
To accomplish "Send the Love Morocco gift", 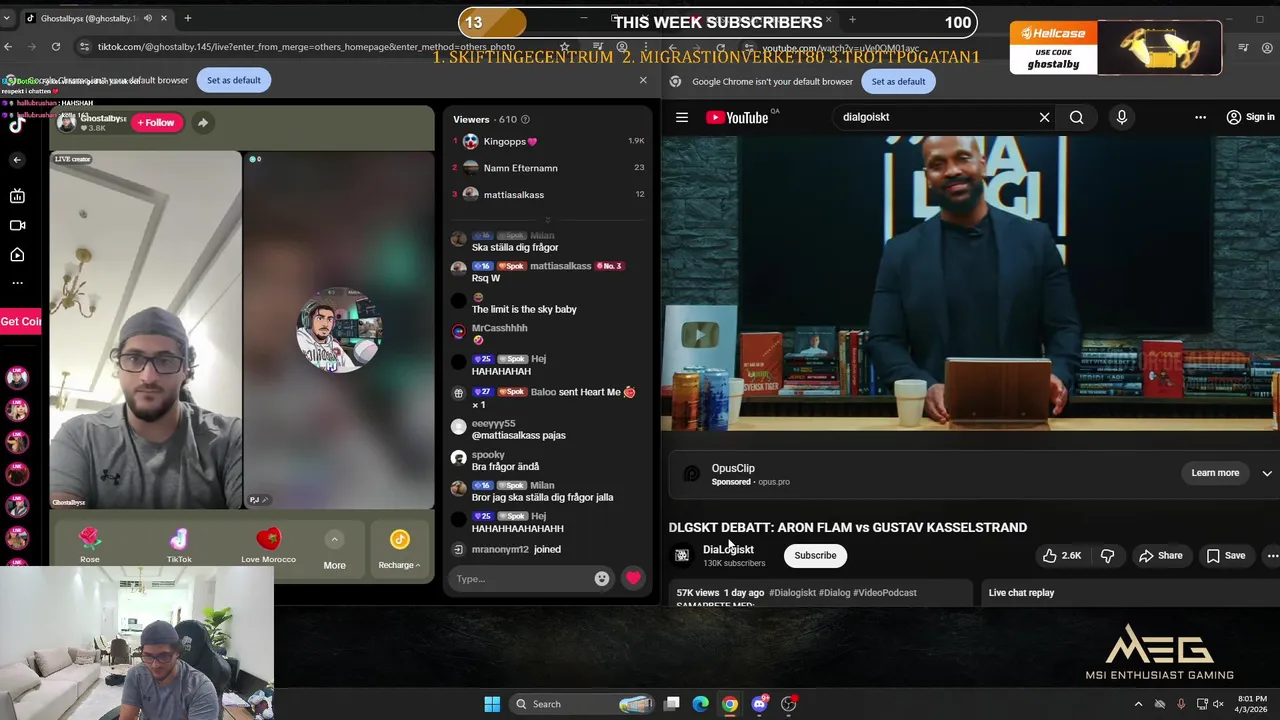I will [268, 545].
